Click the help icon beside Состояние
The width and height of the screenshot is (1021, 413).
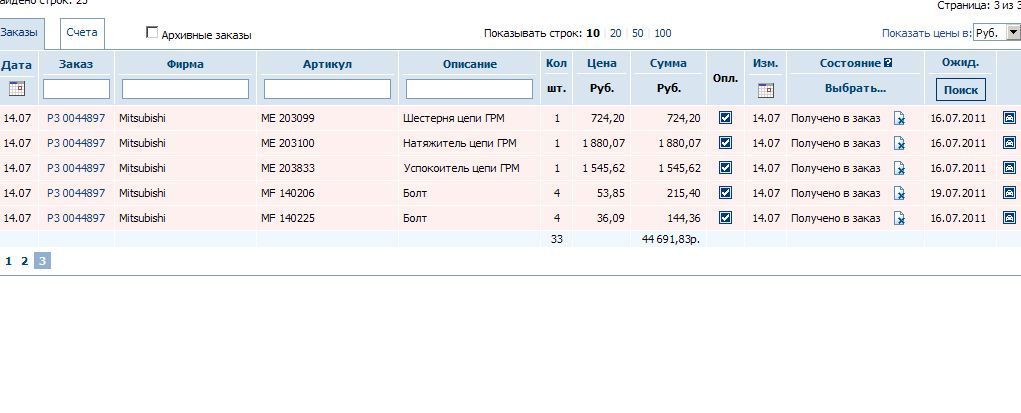tap(888, 63)
